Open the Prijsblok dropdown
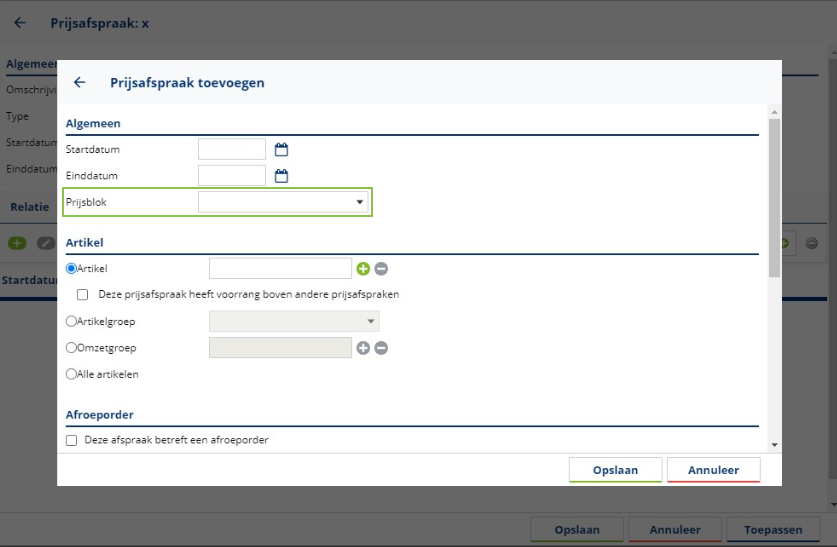 [284, 202]
